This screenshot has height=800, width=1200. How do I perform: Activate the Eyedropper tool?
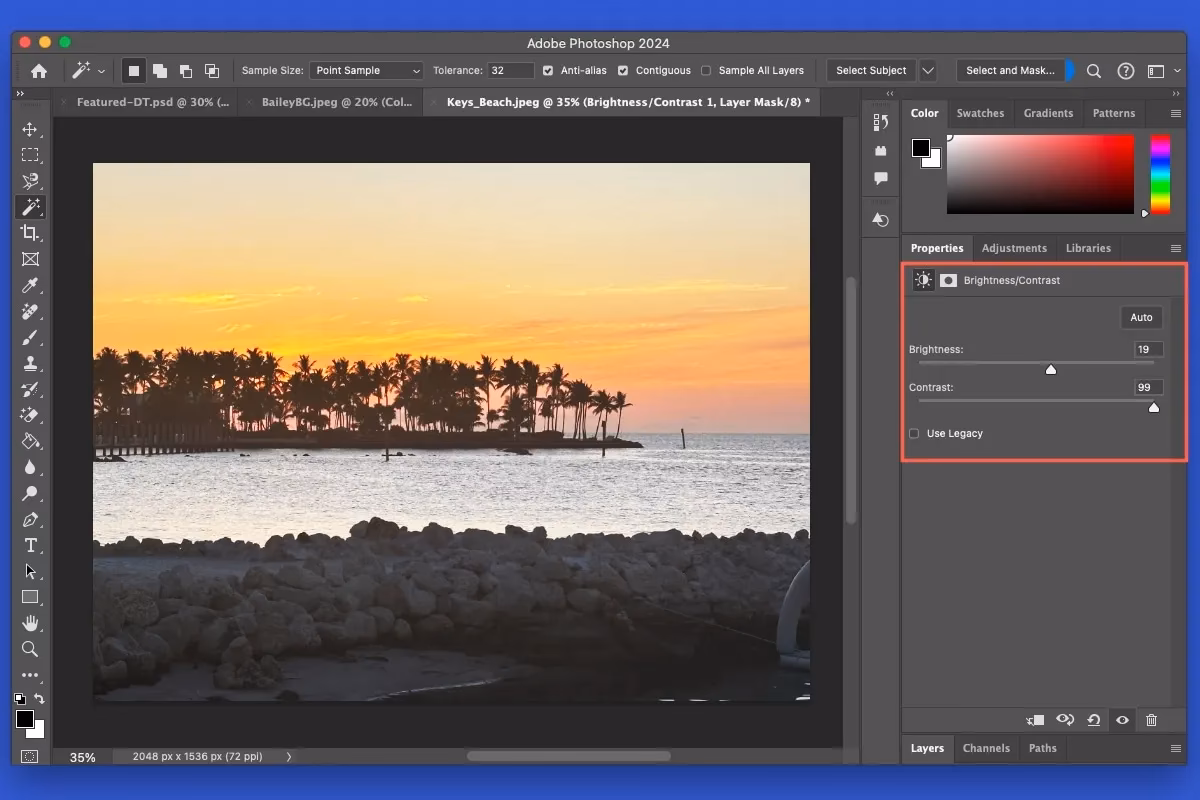tap(30, 285)
